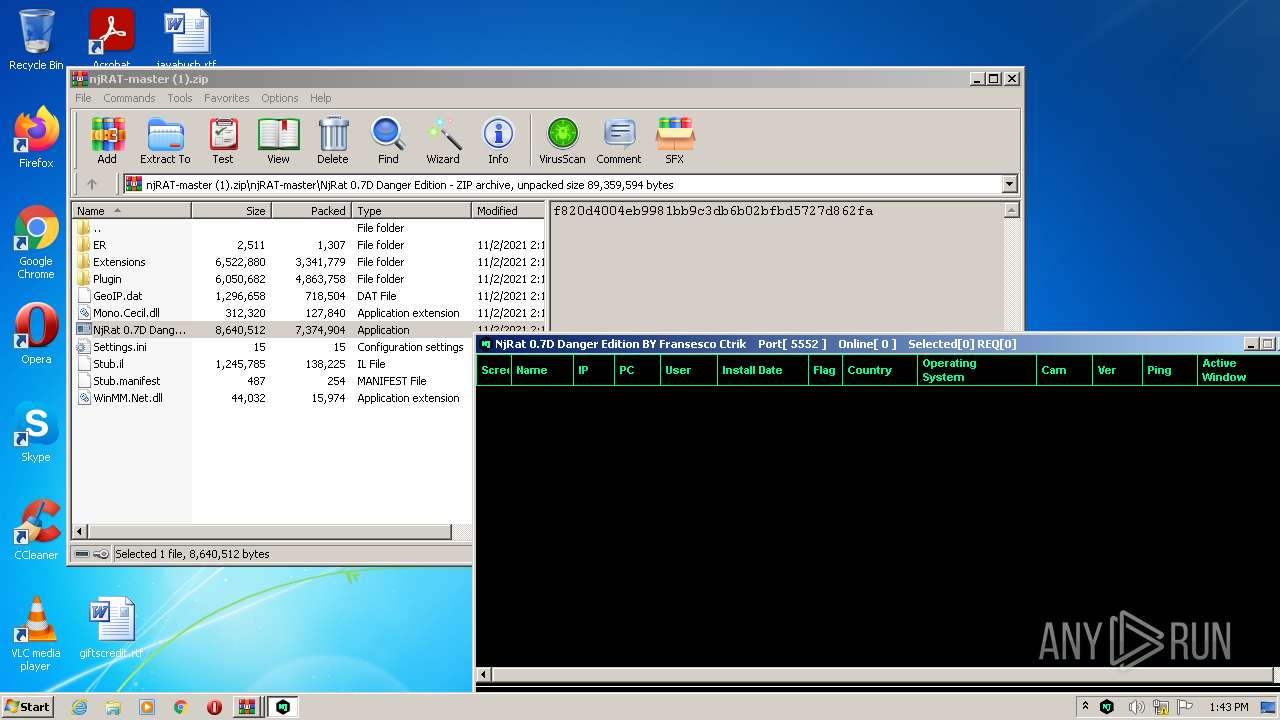Click the SFX toolbar icon
This screenshot has width=1280, height=720.
pos(675,140)
